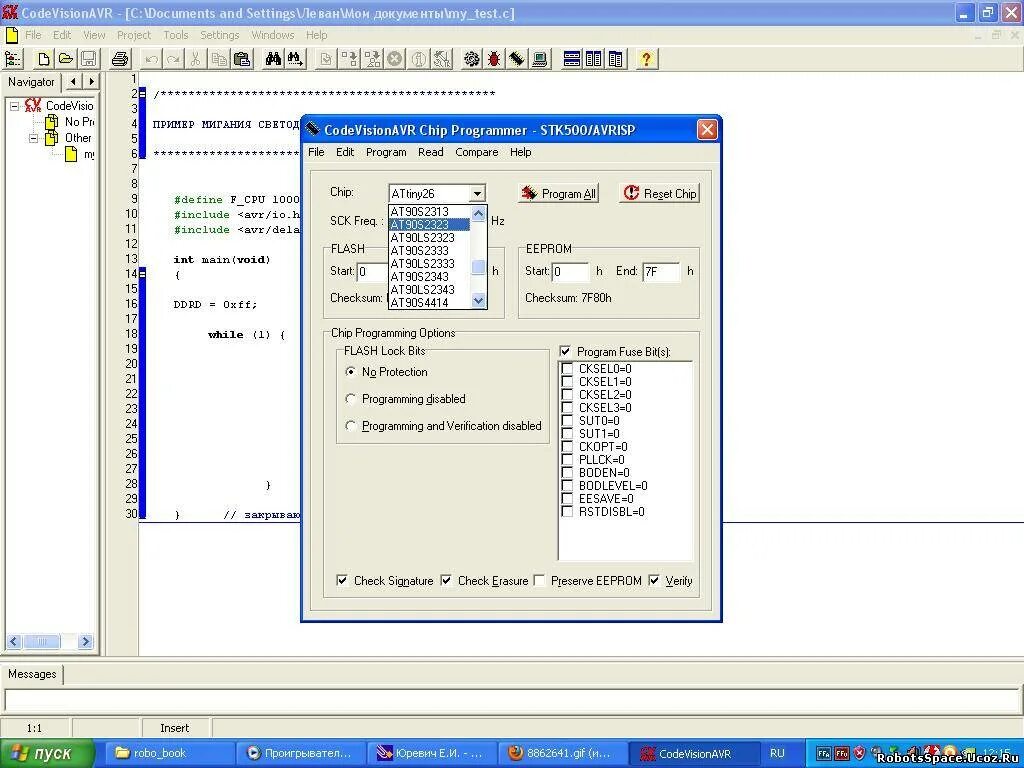
Task: Click the CodeWizardAVR gear icon
Action: pyautogui.click(x=472, y=59)
